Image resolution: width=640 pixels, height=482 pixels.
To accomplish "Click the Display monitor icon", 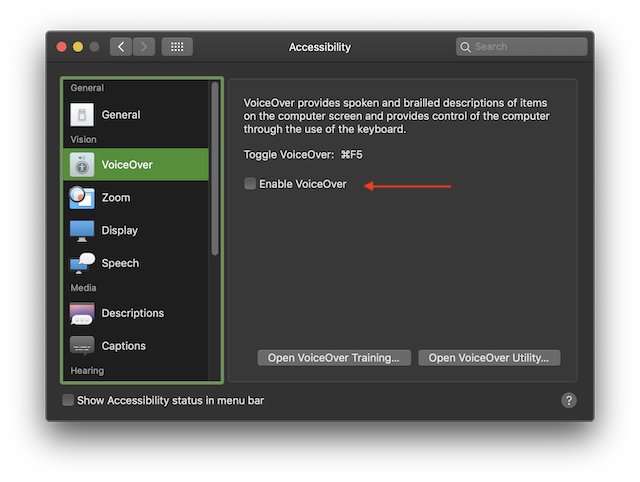I will tap(82, 231).
